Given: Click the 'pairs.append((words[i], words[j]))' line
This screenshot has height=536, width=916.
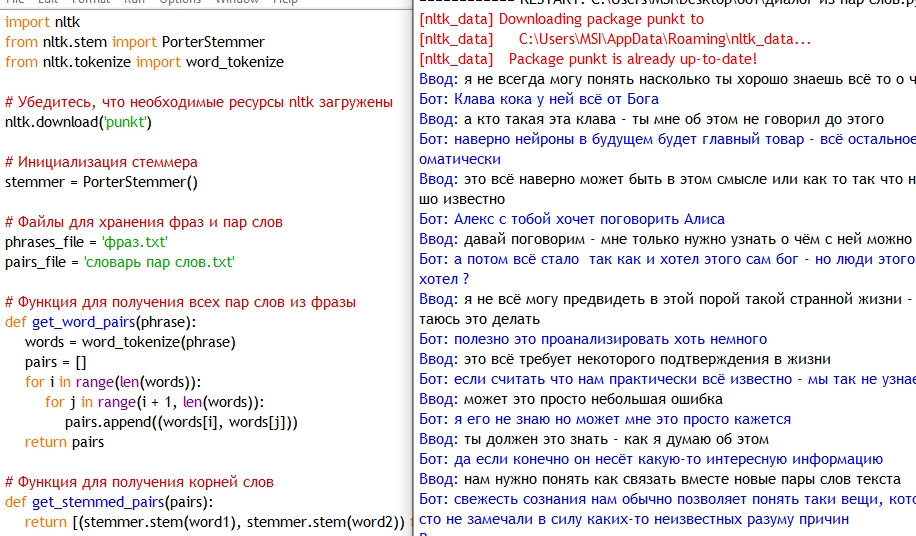Looking at the screenshot, I should (181, 422).
